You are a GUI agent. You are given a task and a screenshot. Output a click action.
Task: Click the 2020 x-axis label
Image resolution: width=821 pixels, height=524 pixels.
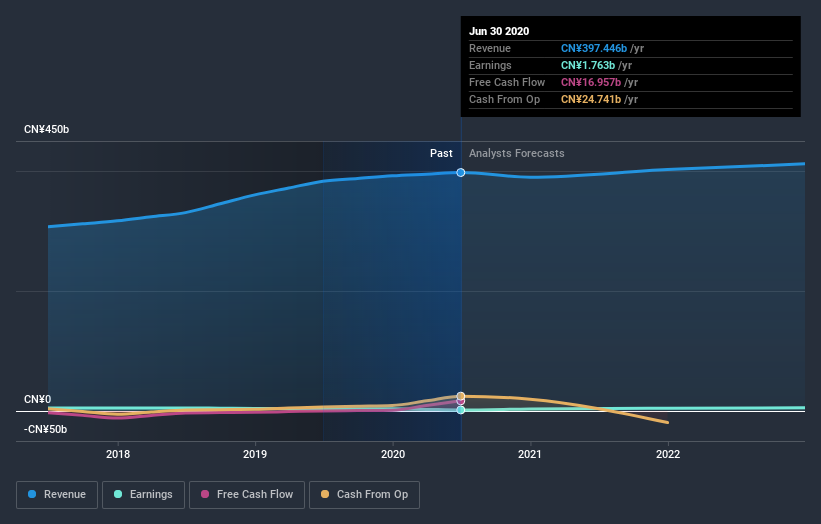click(393, 454)
